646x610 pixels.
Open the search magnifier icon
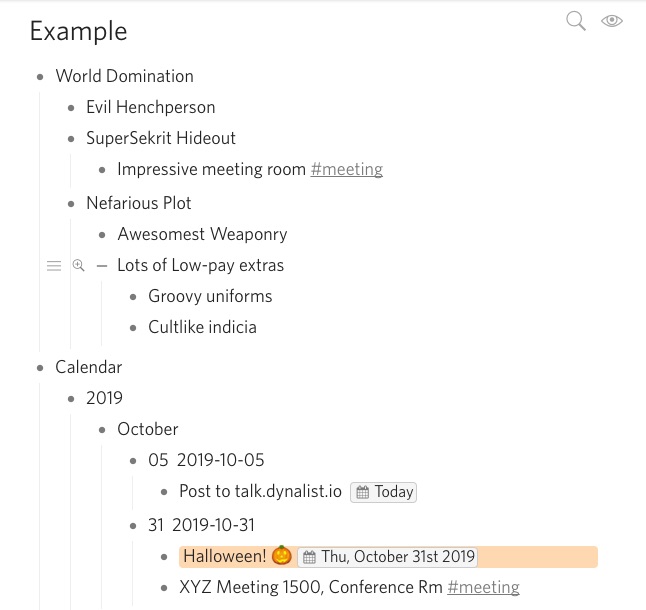[576, 21]
